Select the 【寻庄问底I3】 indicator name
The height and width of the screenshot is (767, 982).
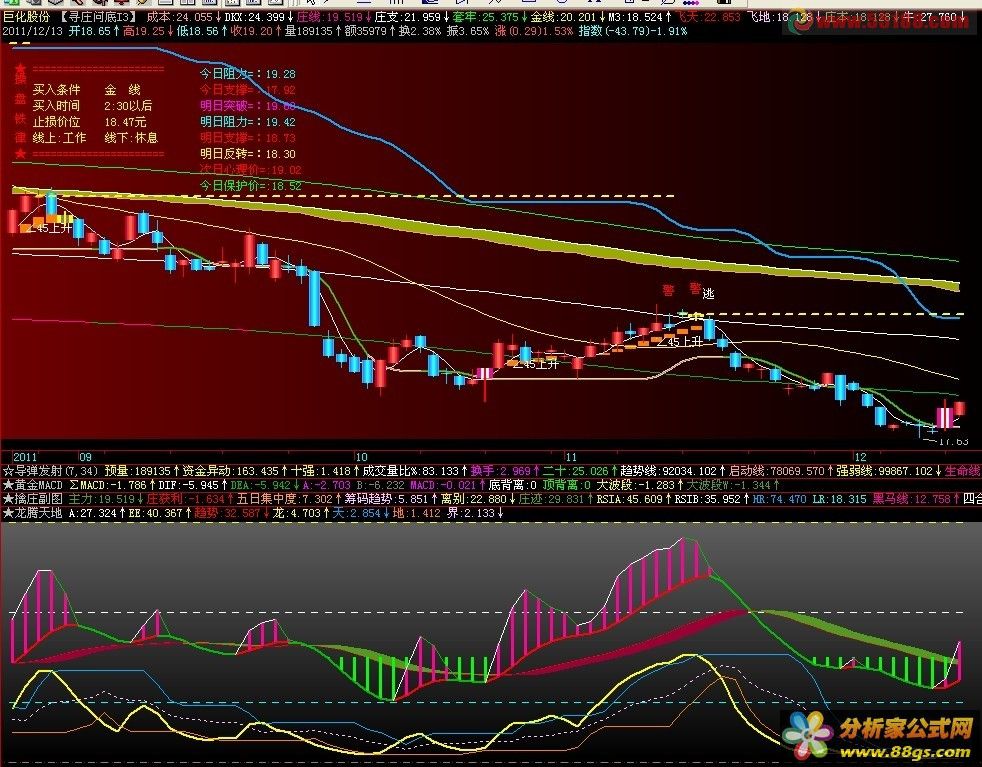coord(97,18)
